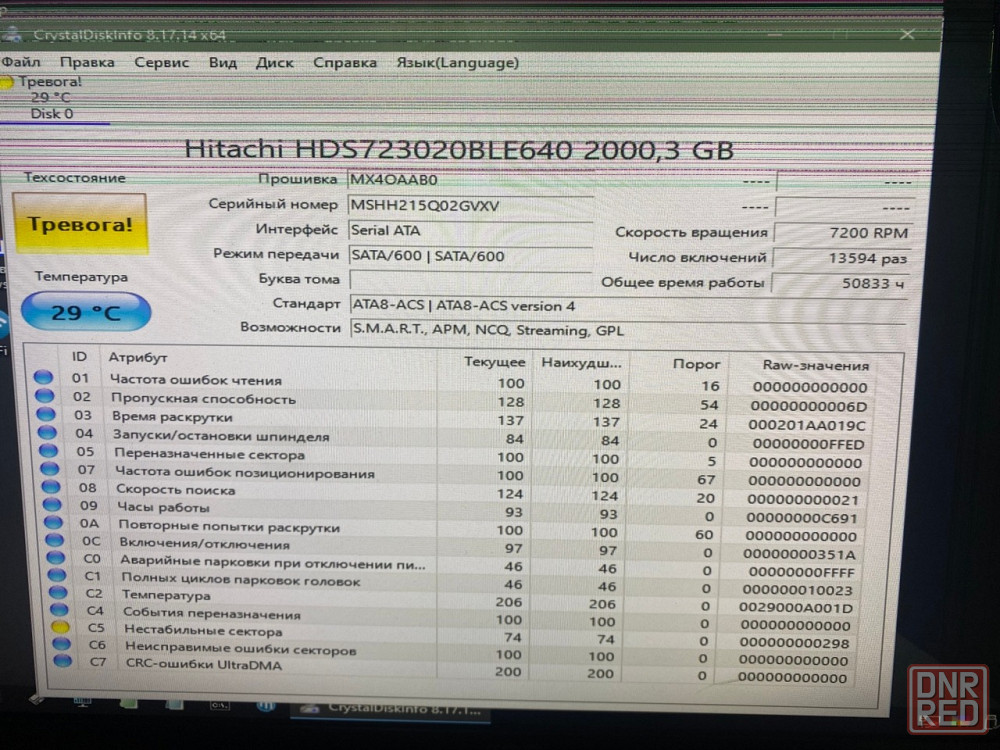
Task: Click the status circle on the Температура row
Action: point(58,593)
